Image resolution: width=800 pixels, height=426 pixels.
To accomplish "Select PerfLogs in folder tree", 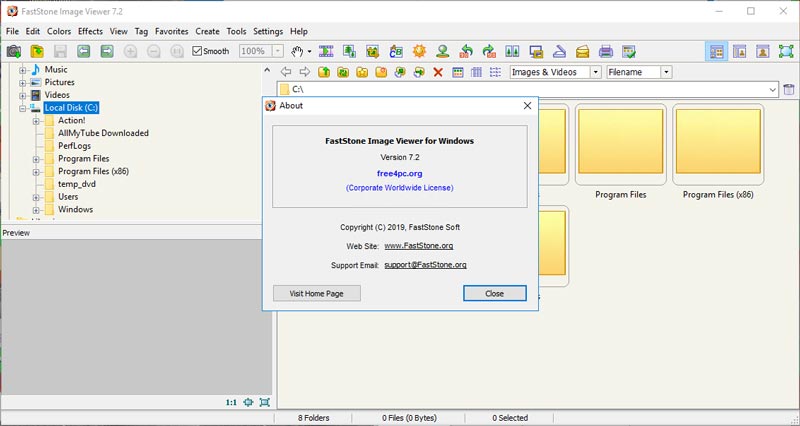I will (x=74, y=146).
